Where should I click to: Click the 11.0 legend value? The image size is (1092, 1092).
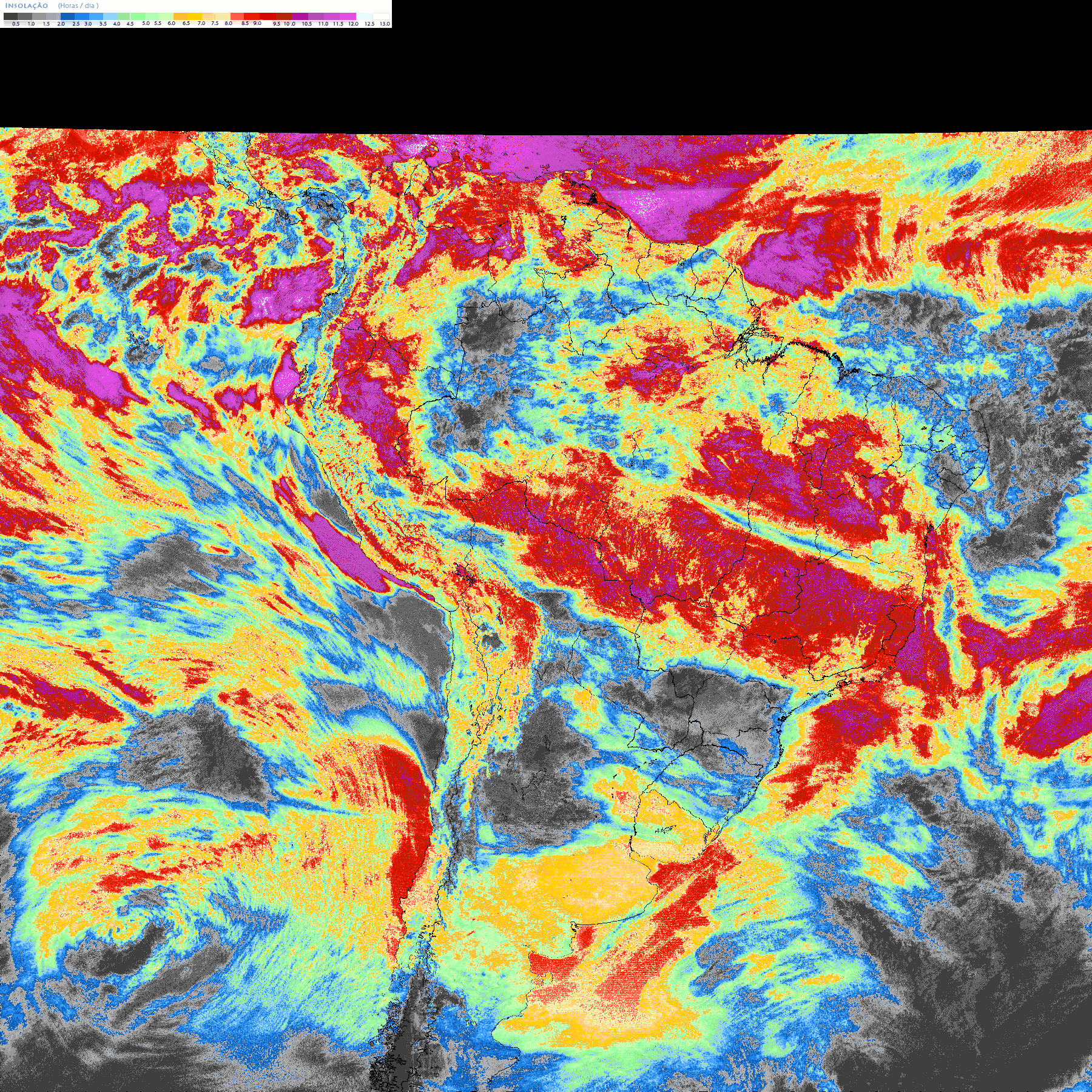(x=323, y=24)
